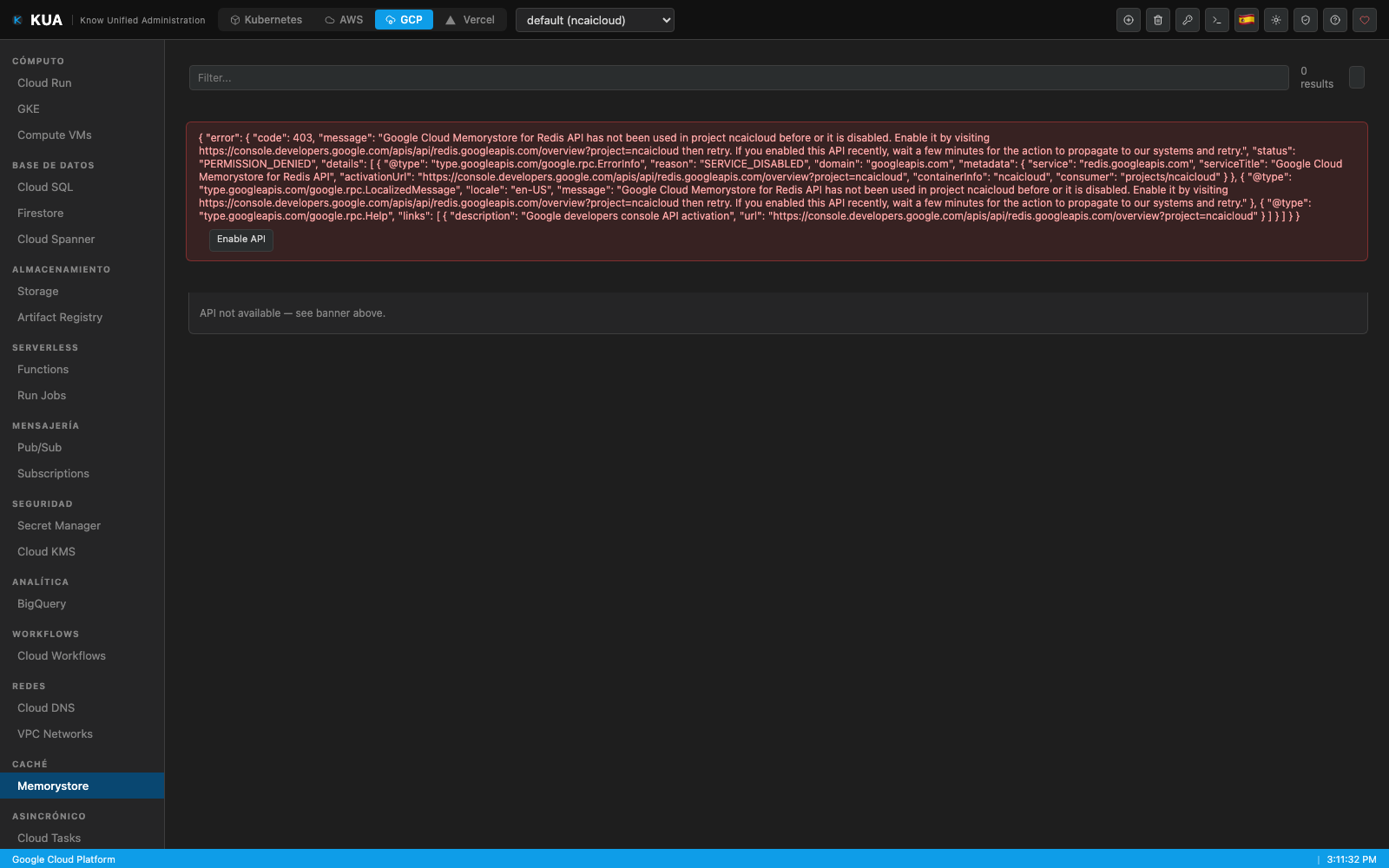Click the 3:11:32 PM clock in status bar

[1352, 859]
